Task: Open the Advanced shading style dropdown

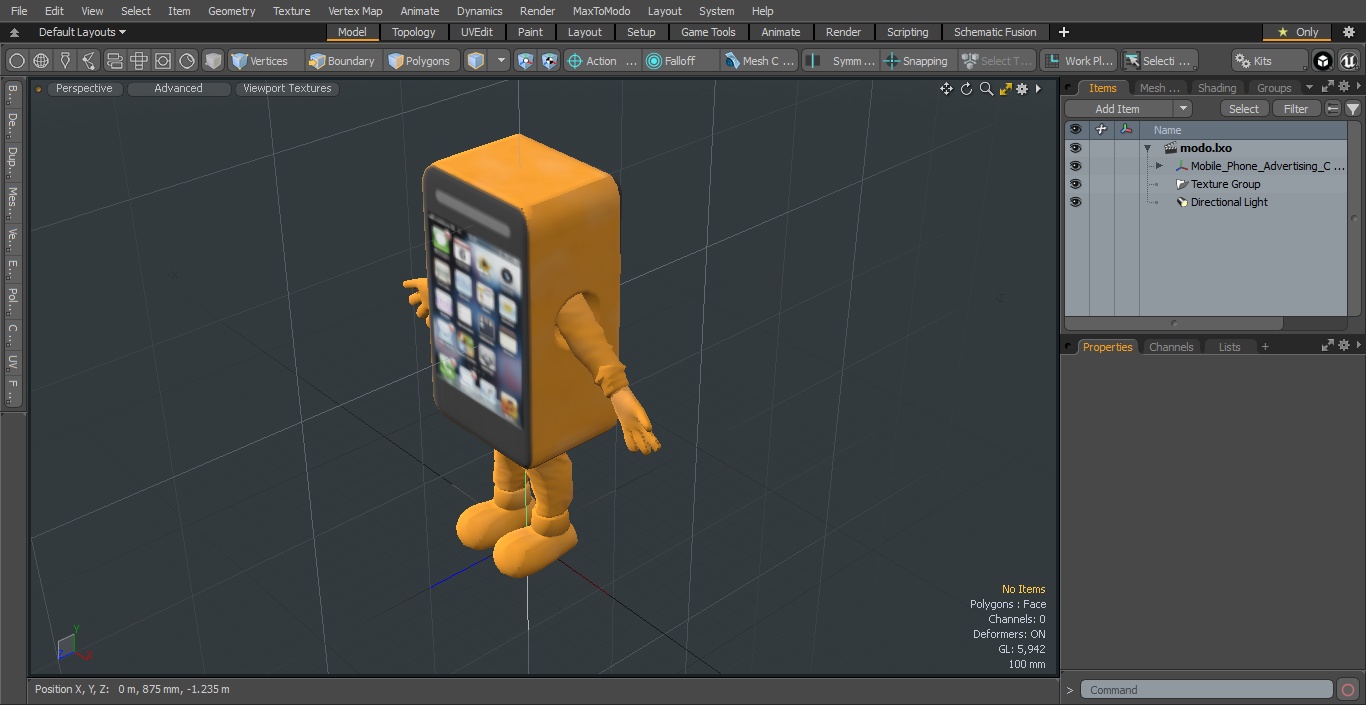Action: [x=178, y=88]
